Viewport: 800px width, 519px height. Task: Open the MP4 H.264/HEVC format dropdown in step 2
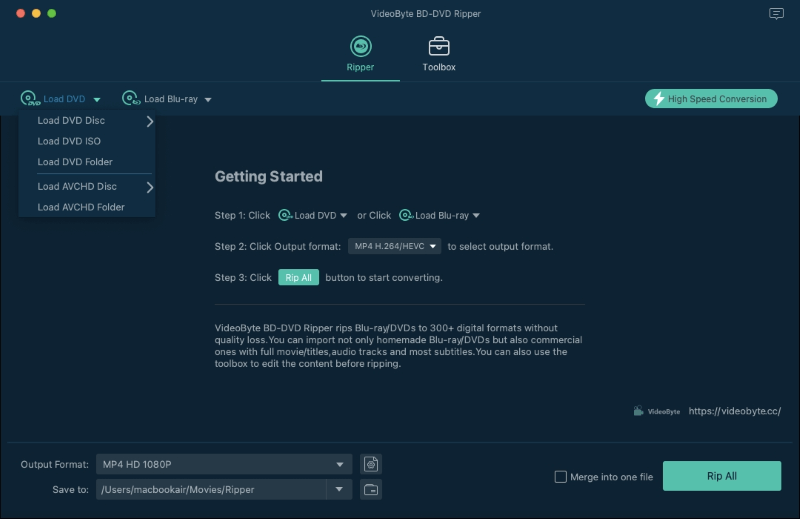pos(394,246)
